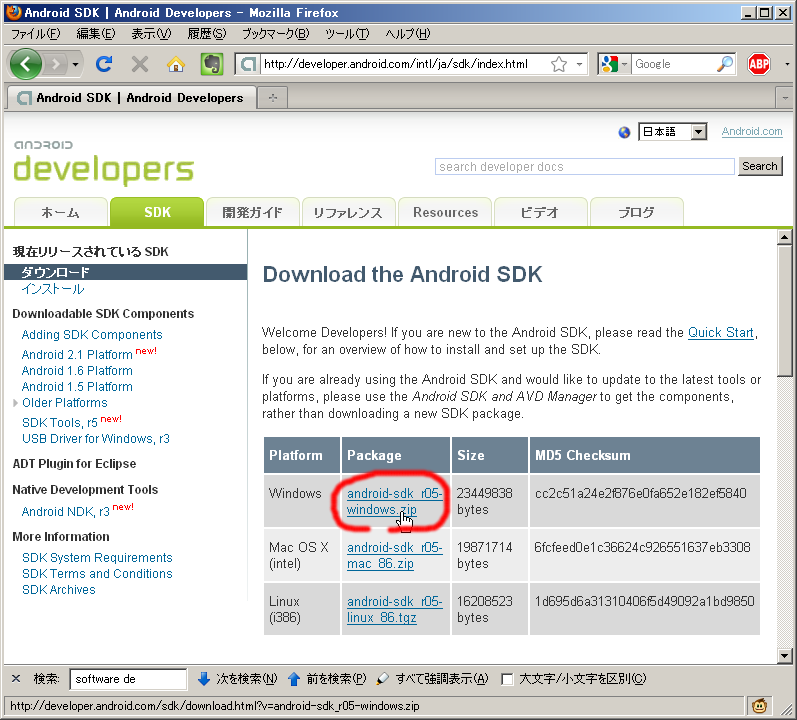The width and height of the screenshot is (797, 720).
Task: Open Android 1.5 Platform link
Action: point(77,387)
